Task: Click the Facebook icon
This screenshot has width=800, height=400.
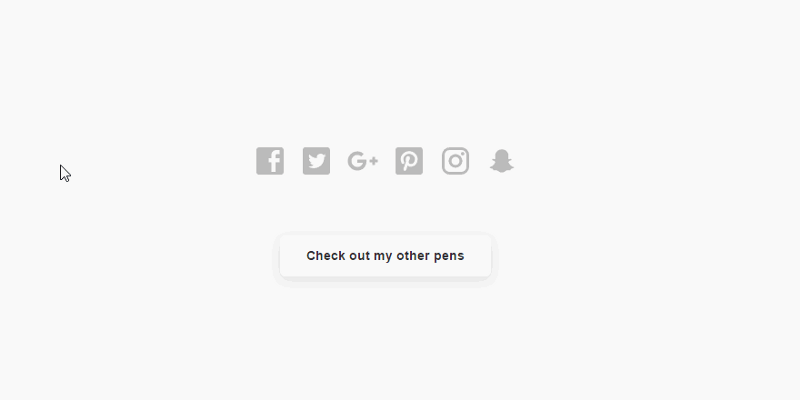Action: [270, 161]
